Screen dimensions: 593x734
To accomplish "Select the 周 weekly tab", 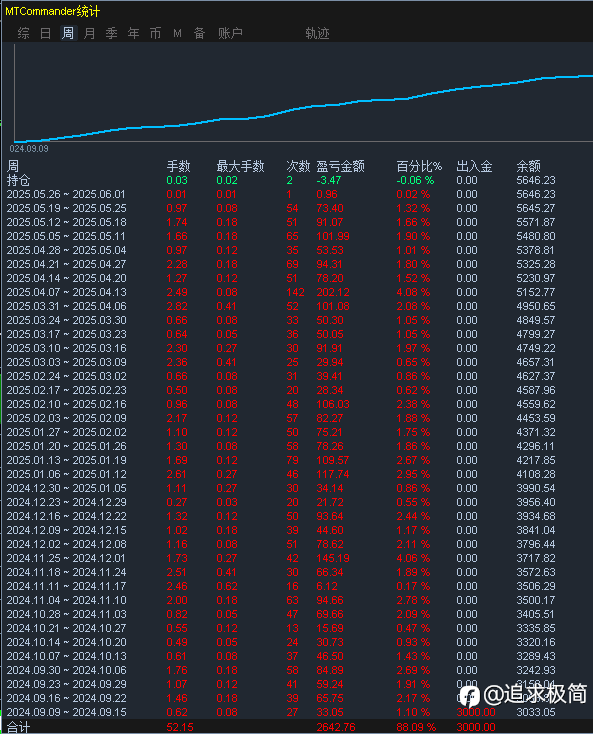I will click(68, 33).
